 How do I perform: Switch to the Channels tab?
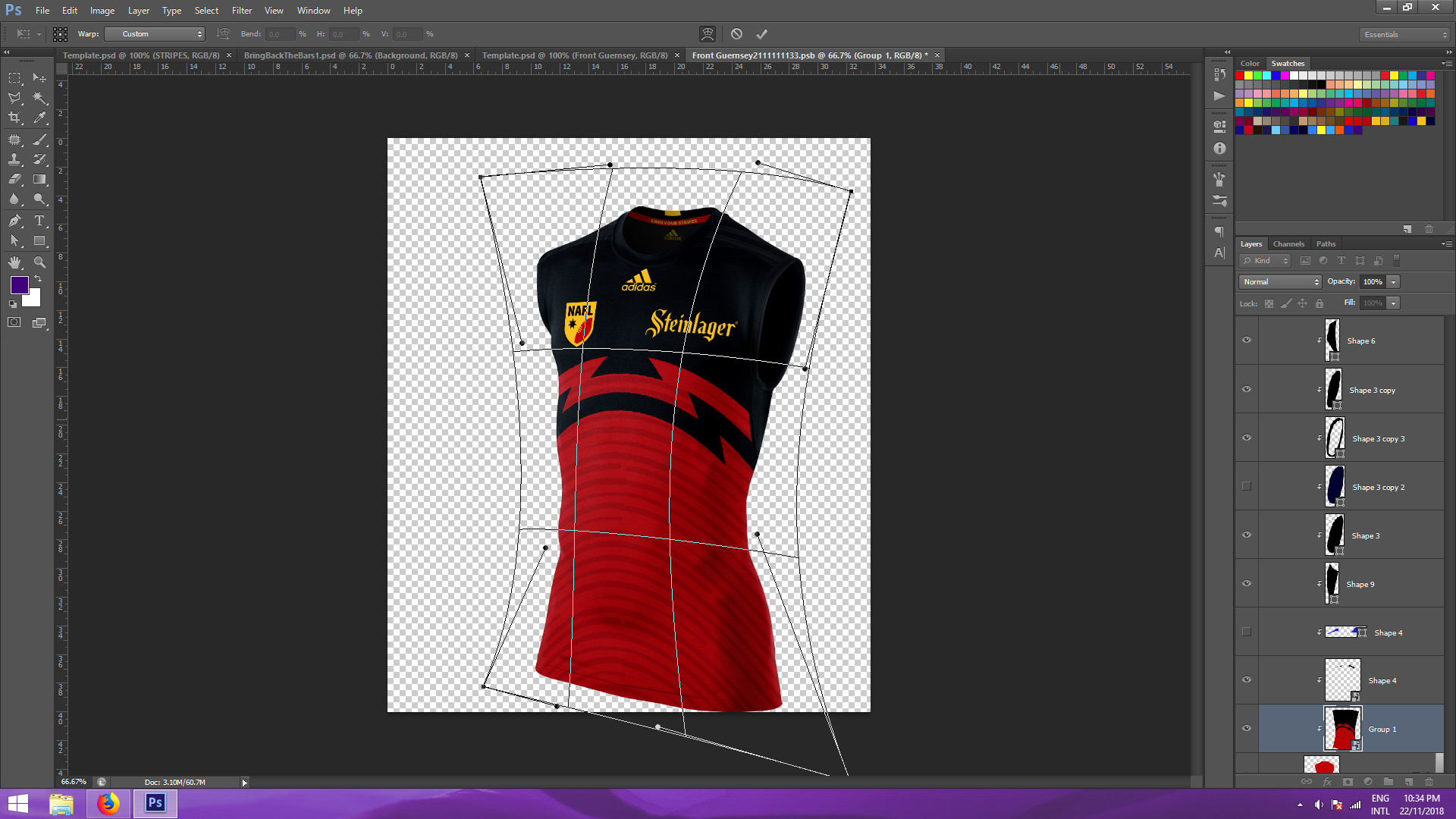click(1288, 244)
